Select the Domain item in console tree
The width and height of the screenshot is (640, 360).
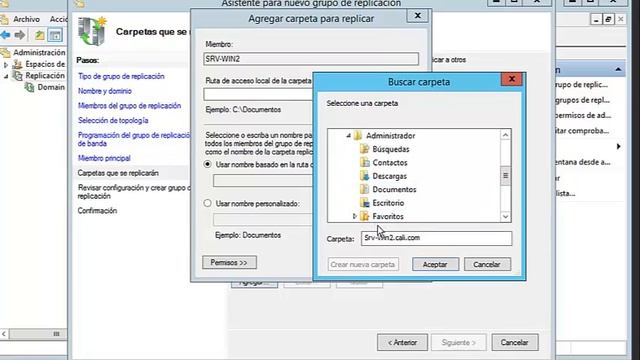(x=51, y=87)
